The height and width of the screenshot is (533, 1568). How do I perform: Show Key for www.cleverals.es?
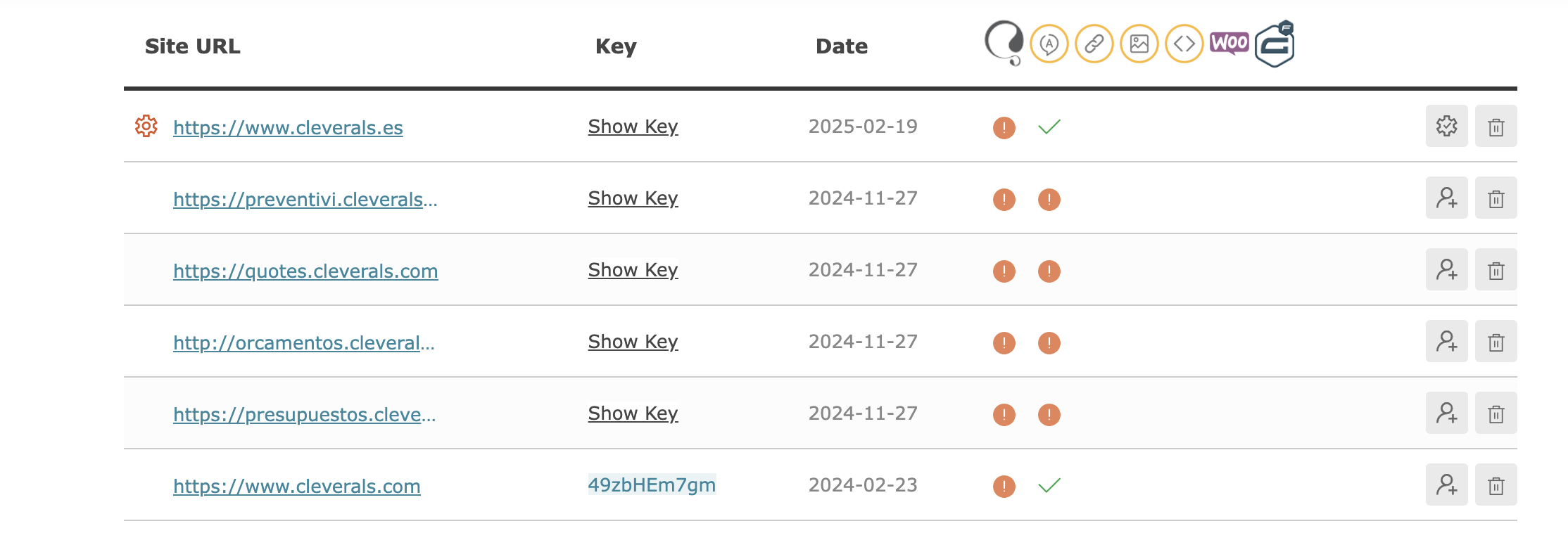pos(633,127)
